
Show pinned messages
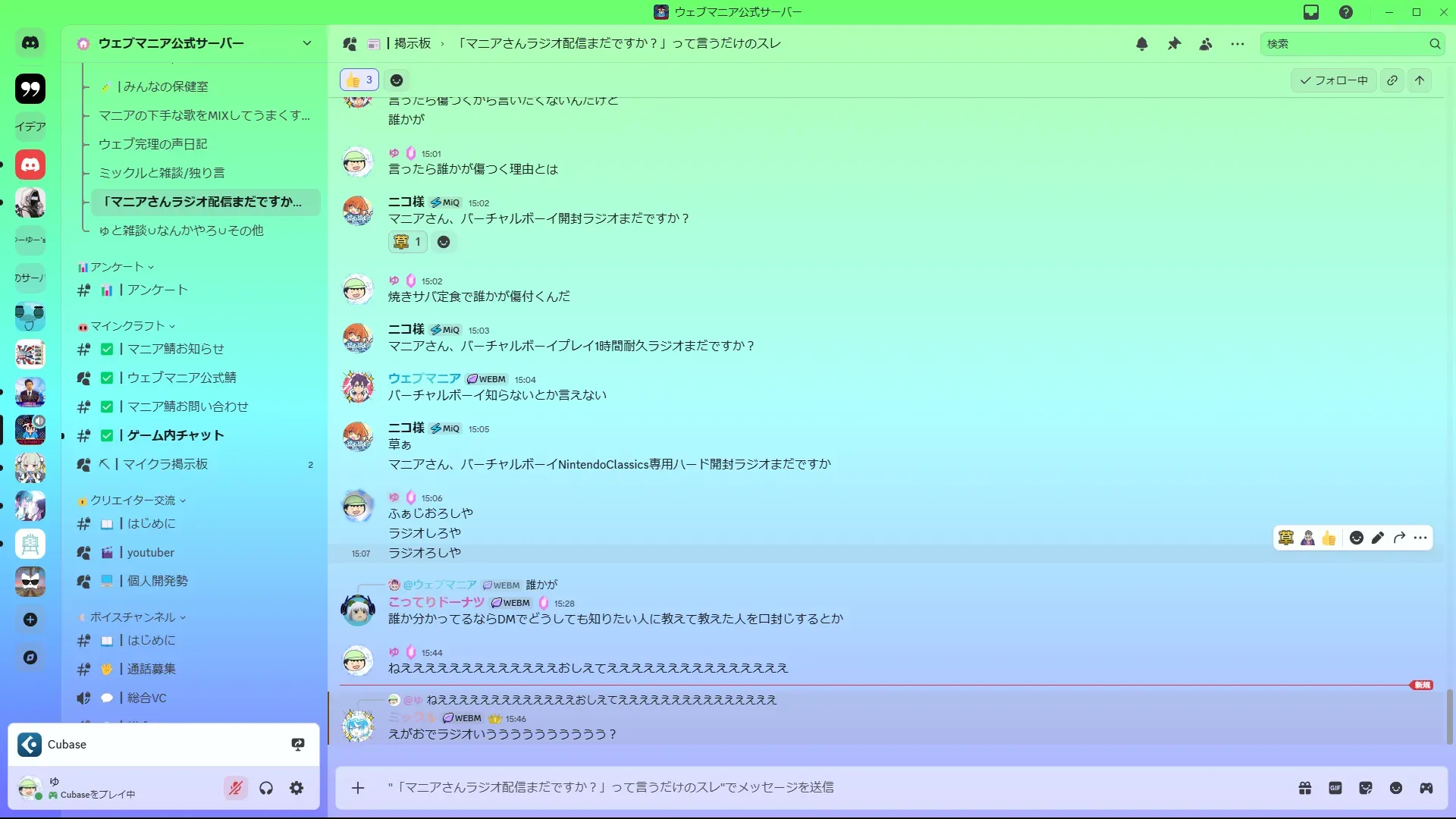1174,44
